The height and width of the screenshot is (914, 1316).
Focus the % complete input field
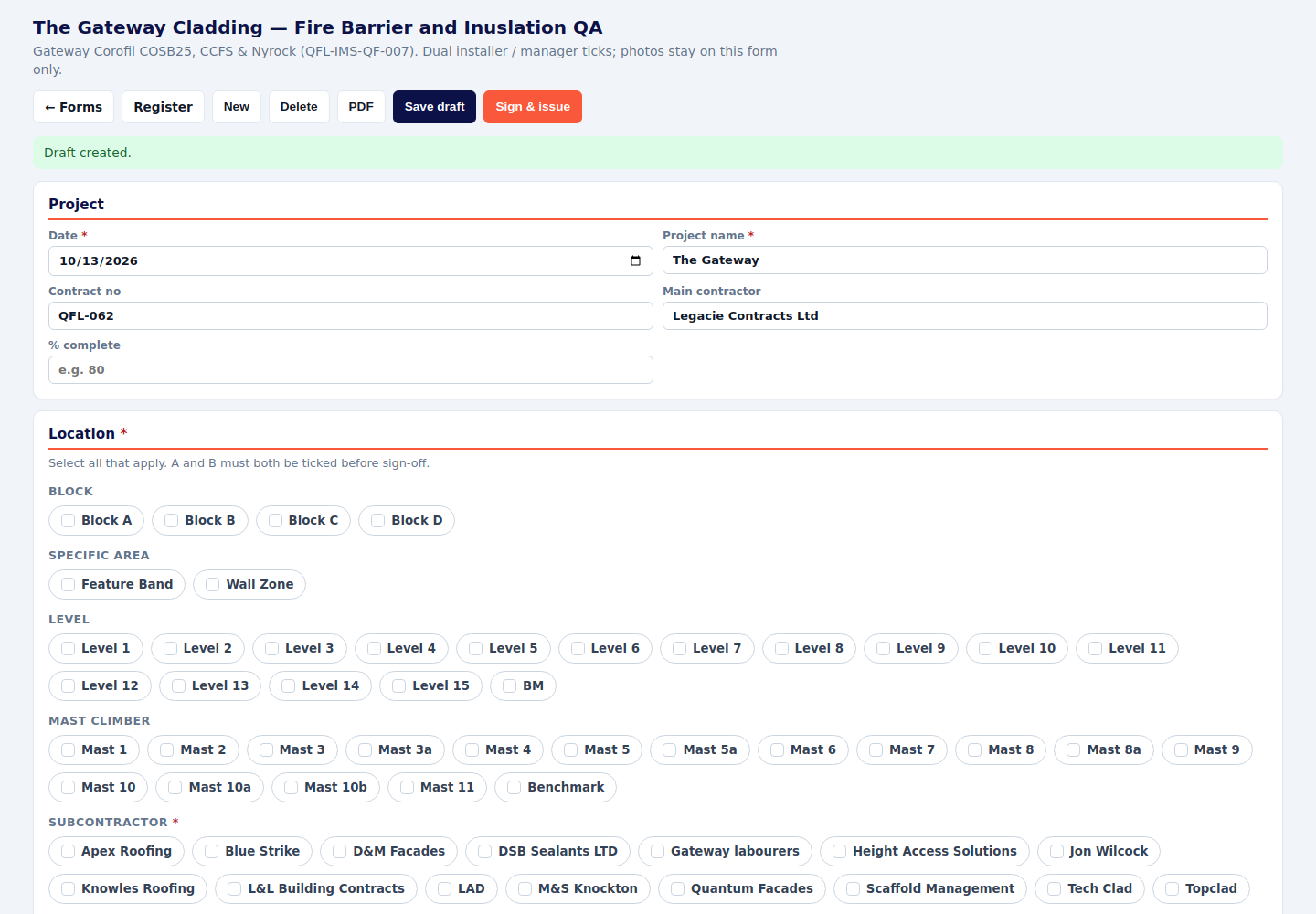point(351,370)
